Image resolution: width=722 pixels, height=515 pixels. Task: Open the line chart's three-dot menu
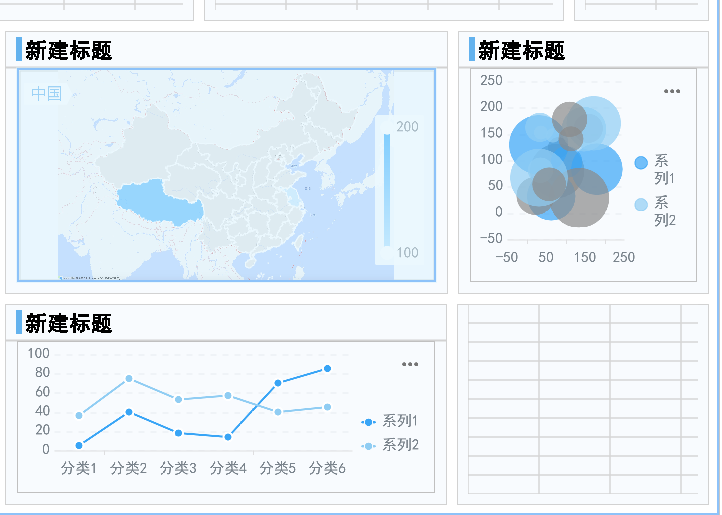coord(410,364)
